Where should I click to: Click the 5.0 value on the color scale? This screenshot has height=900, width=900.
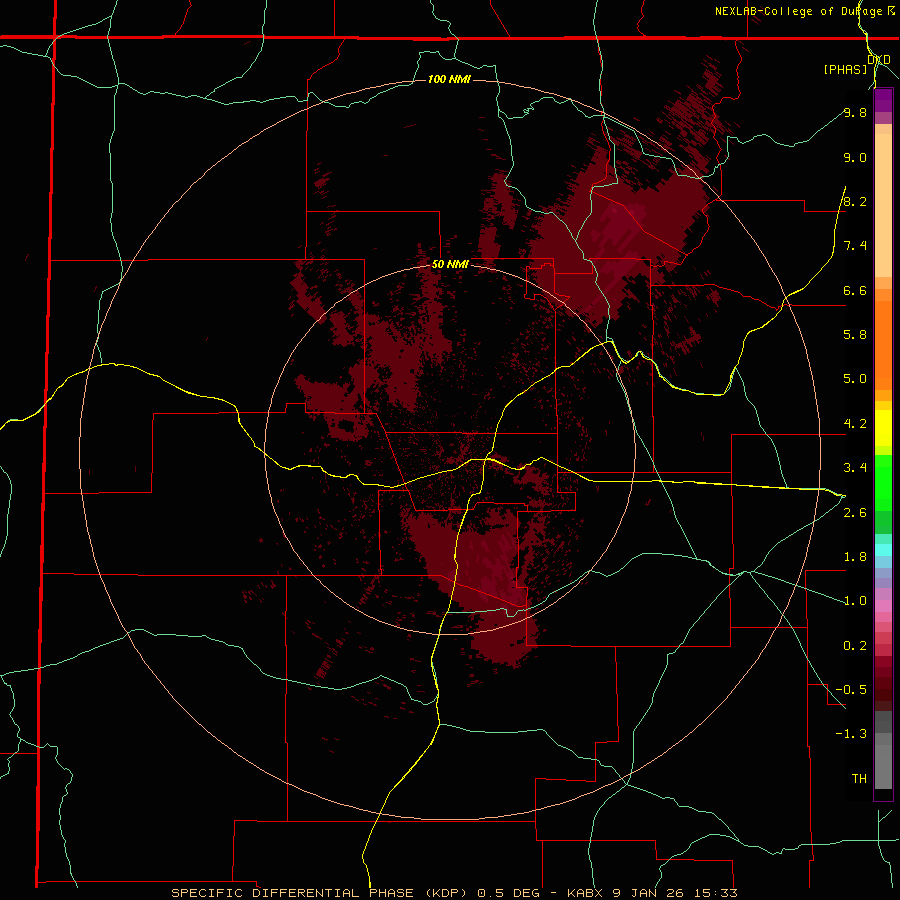(x=855, y=379)
